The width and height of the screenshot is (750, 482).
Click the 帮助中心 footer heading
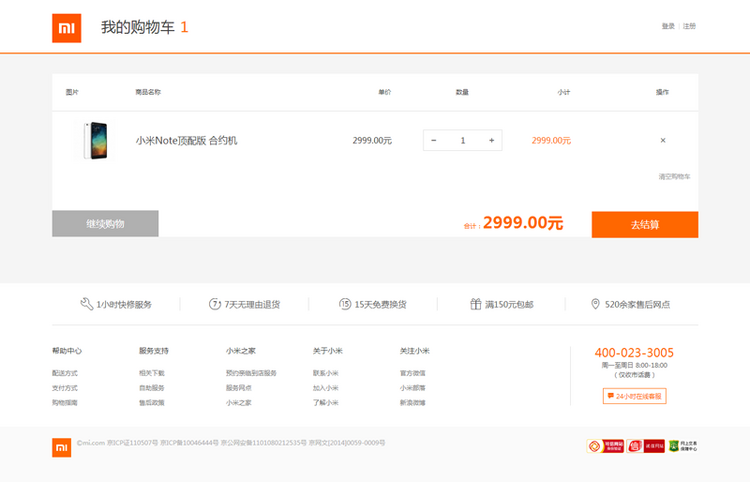[x=67, y=351]
